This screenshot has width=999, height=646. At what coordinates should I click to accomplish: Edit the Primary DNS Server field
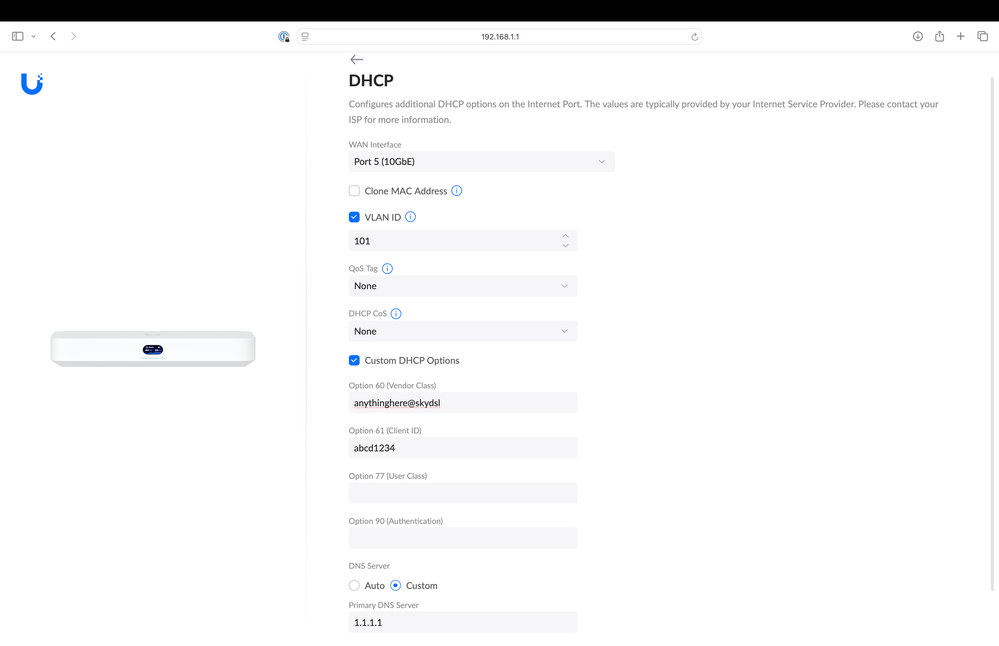(x=463, y=622)
